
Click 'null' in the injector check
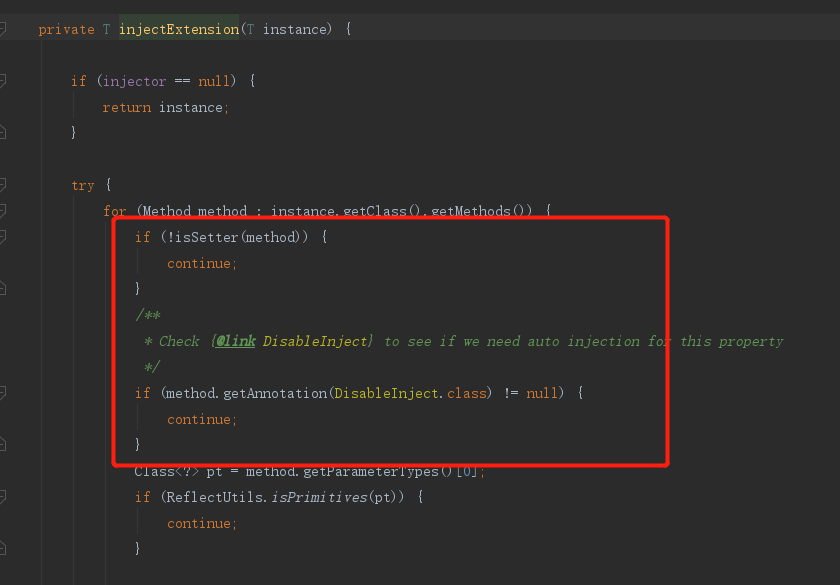pos(214,81)
